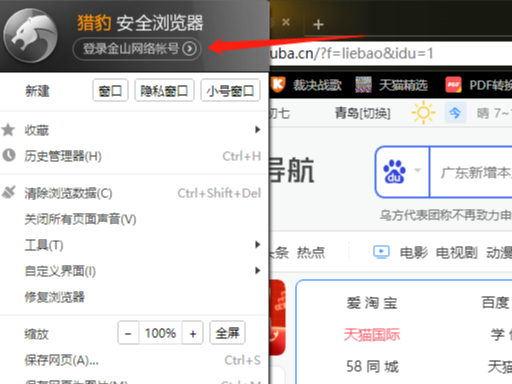
Task: Click the blue video player icon
Action: (381, 252)
